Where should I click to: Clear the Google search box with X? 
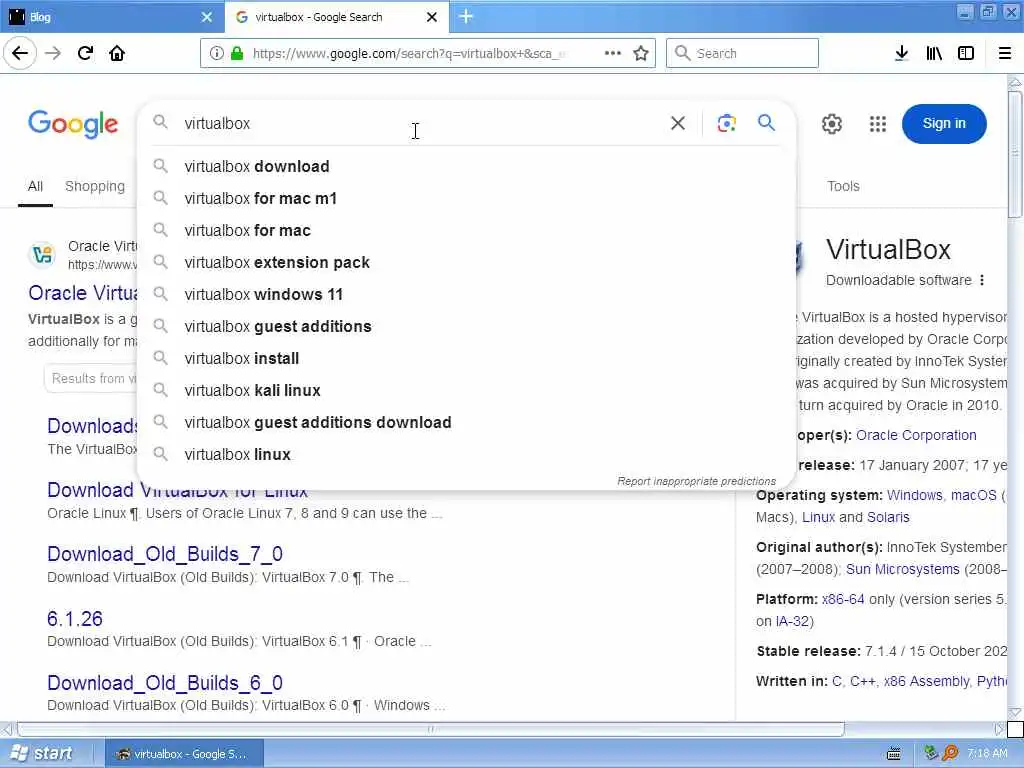pyautogui.click(x=678, y=123)
